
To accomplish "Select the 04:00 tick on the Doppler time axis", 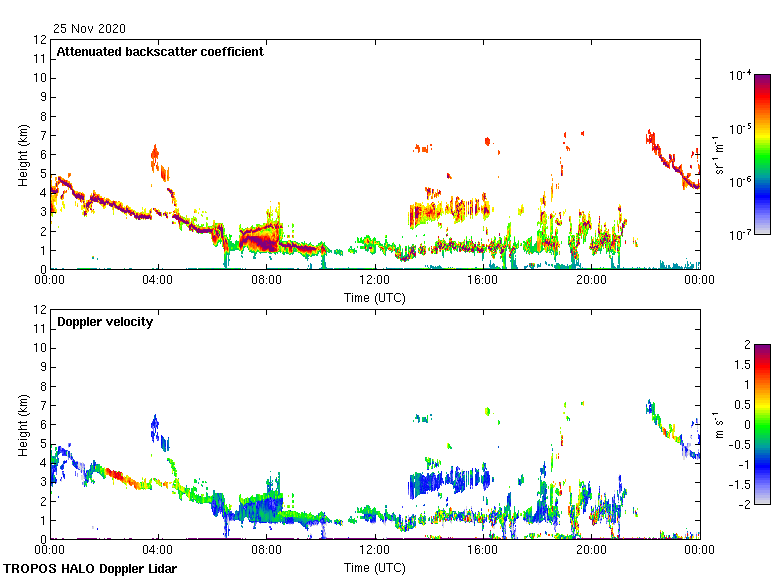I will click(158, 551).
